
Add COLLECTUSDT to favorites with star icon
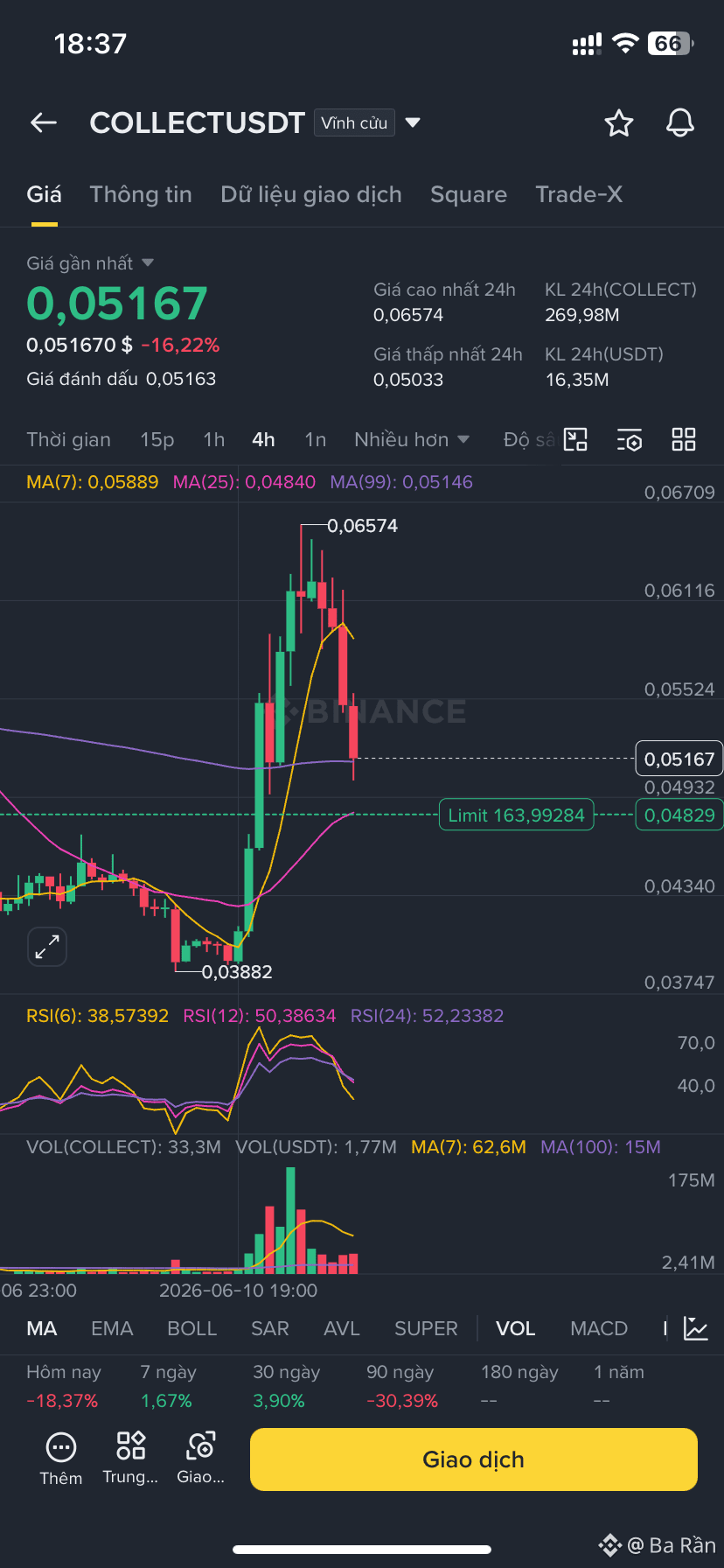(x=619, y=123)
